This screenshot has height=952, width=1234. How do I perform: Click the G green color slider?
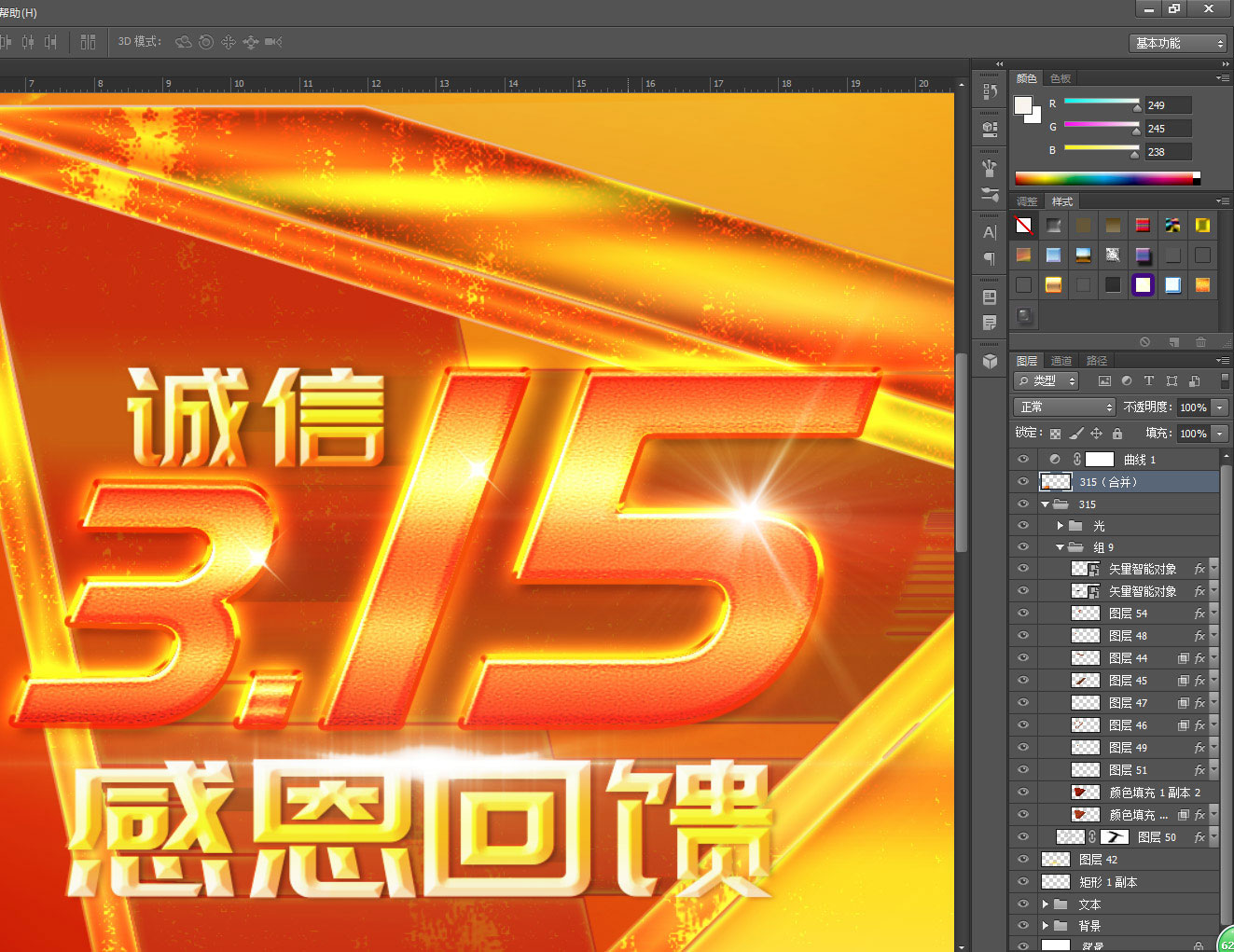coord(1102,125)
